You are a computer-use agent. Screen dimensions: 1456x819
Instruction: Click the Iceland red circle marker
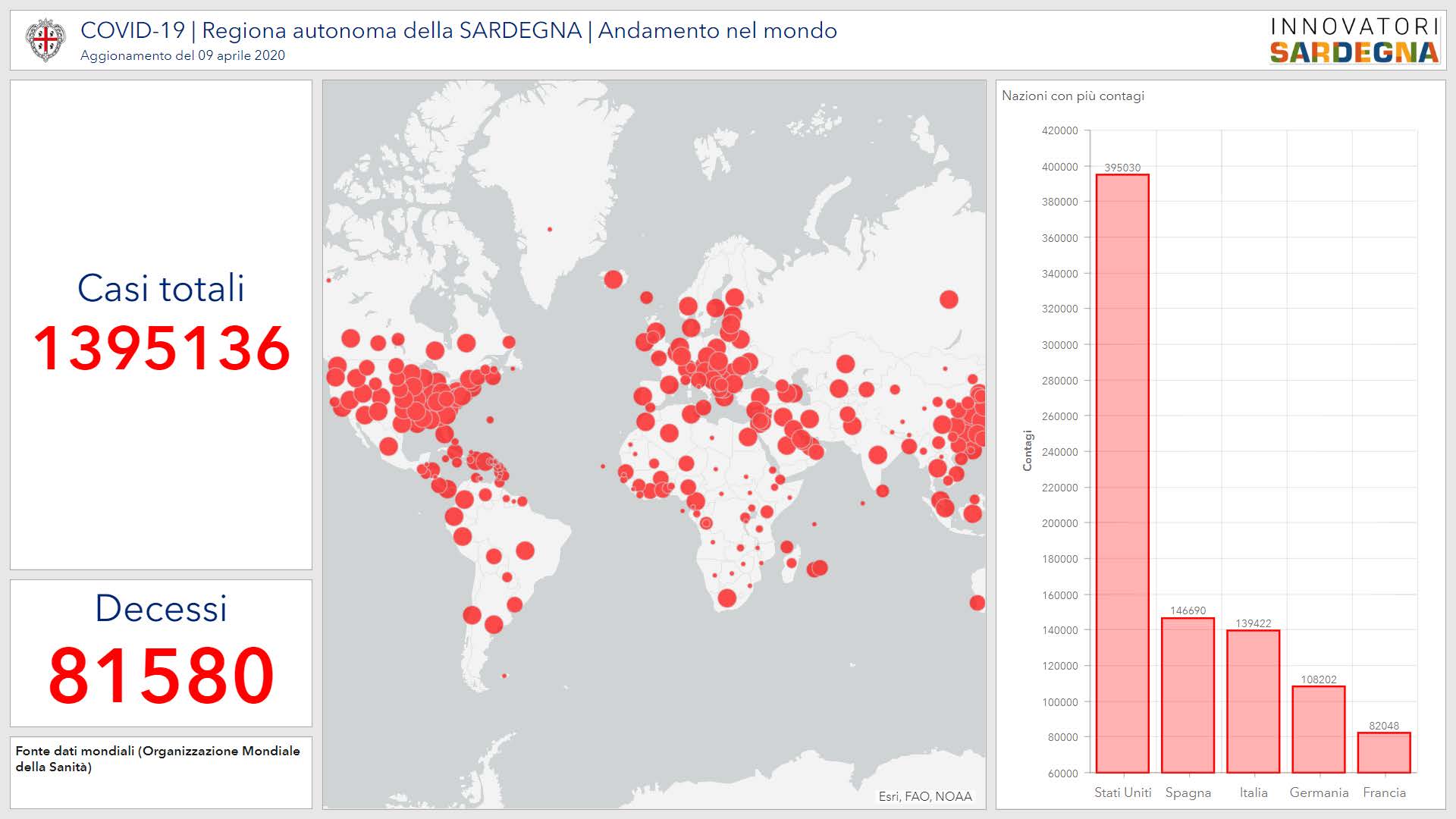pyautogui.click(x=613, y=279)
